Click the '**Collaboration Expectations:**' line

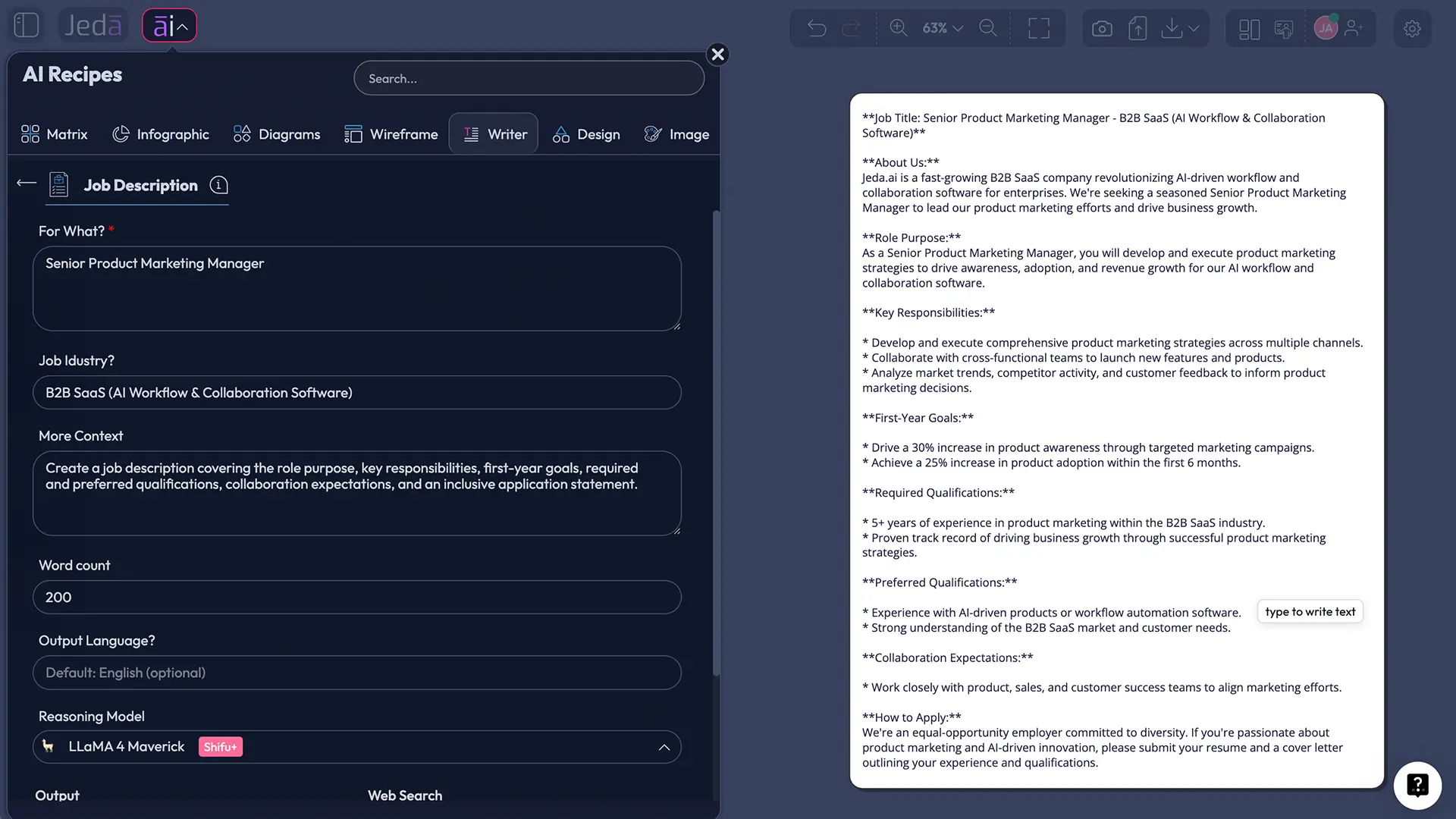pos(947,657)
